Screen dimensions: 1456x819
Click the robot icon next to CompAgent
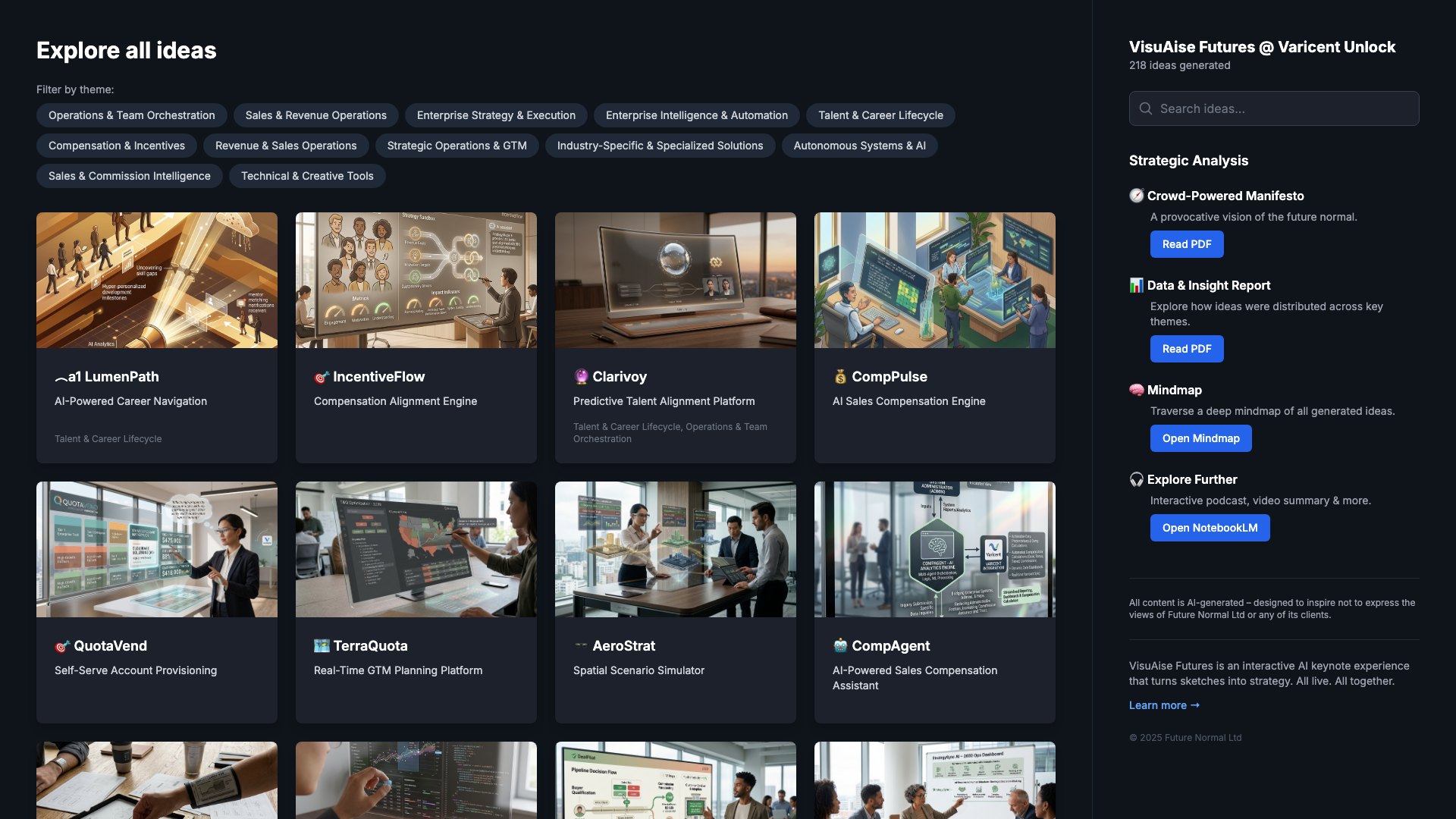(x=840, y=646)
